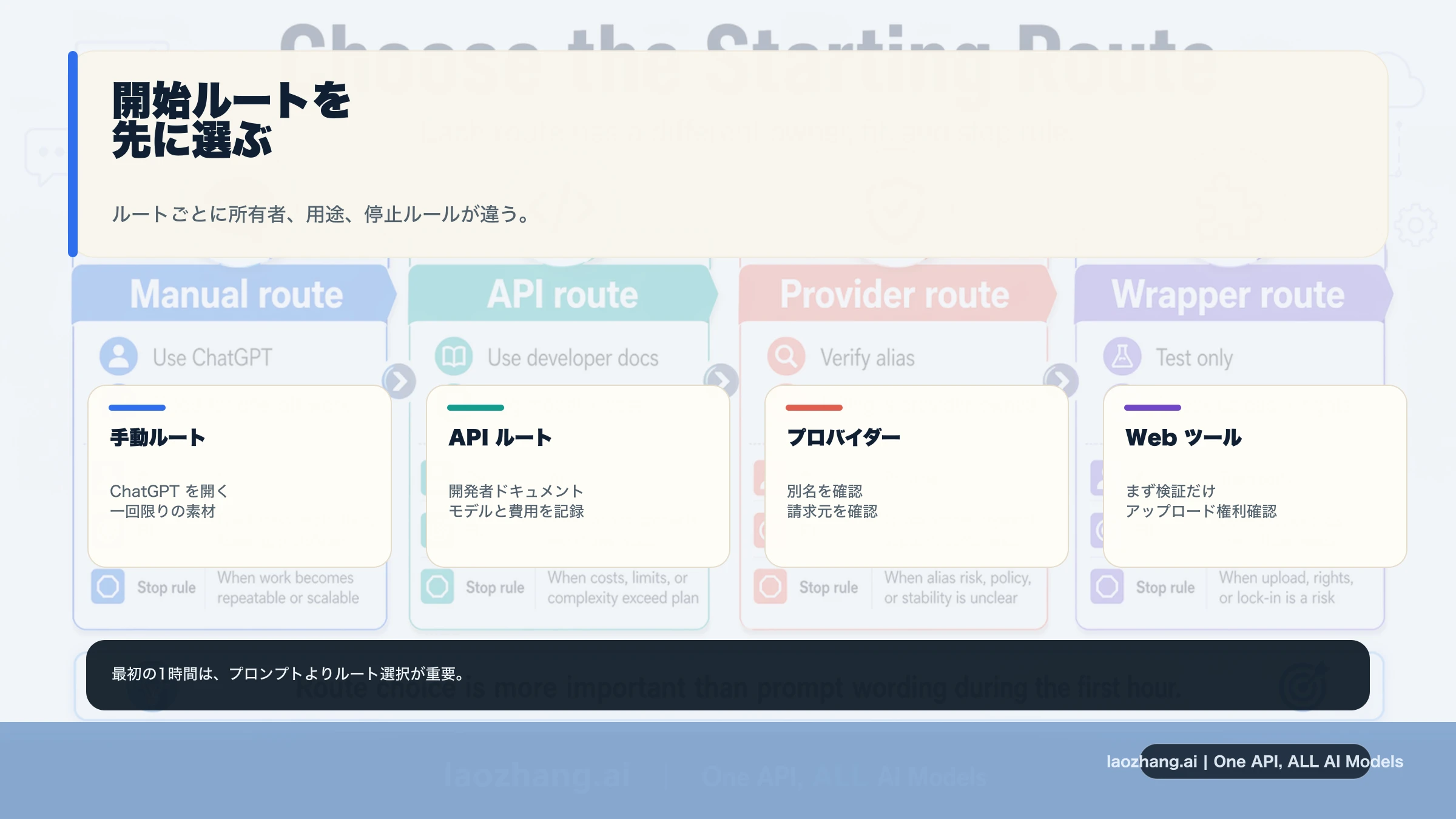Click the Stop rule octagon in API route
This screenshot has width=1456, height=819.
tap(437, 587)
